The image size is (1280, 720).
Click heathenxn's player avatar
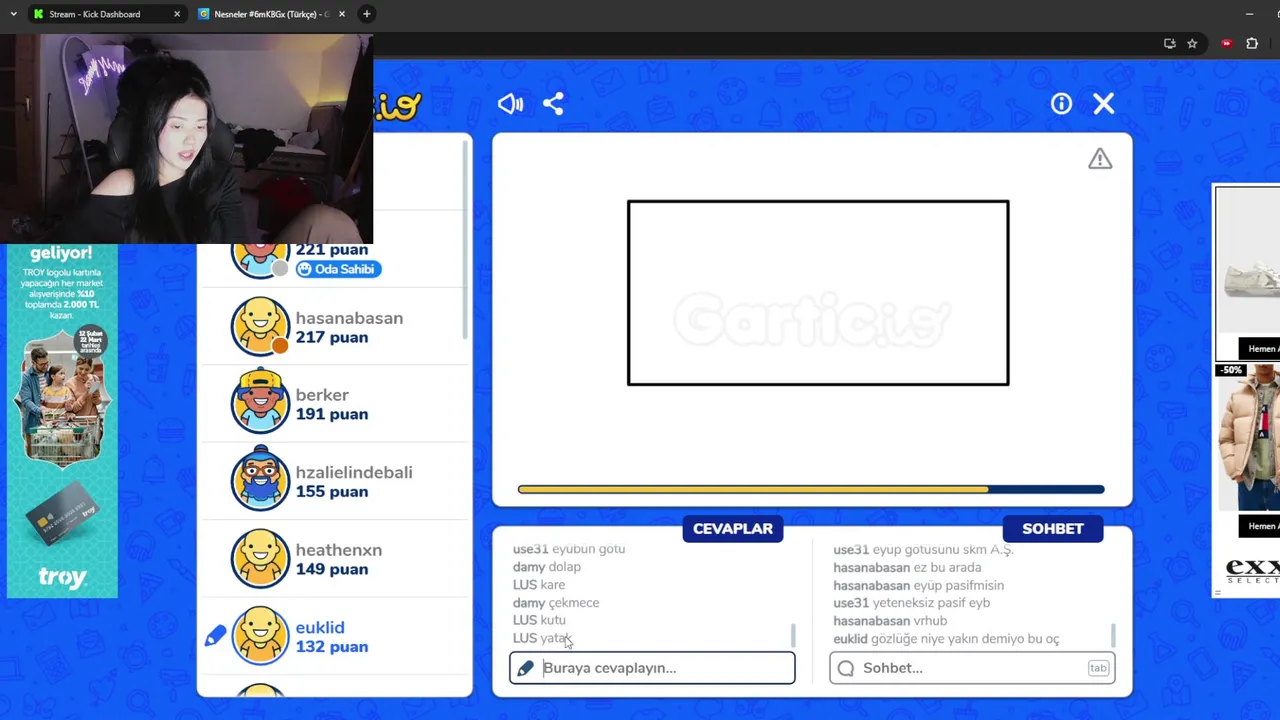260,558
